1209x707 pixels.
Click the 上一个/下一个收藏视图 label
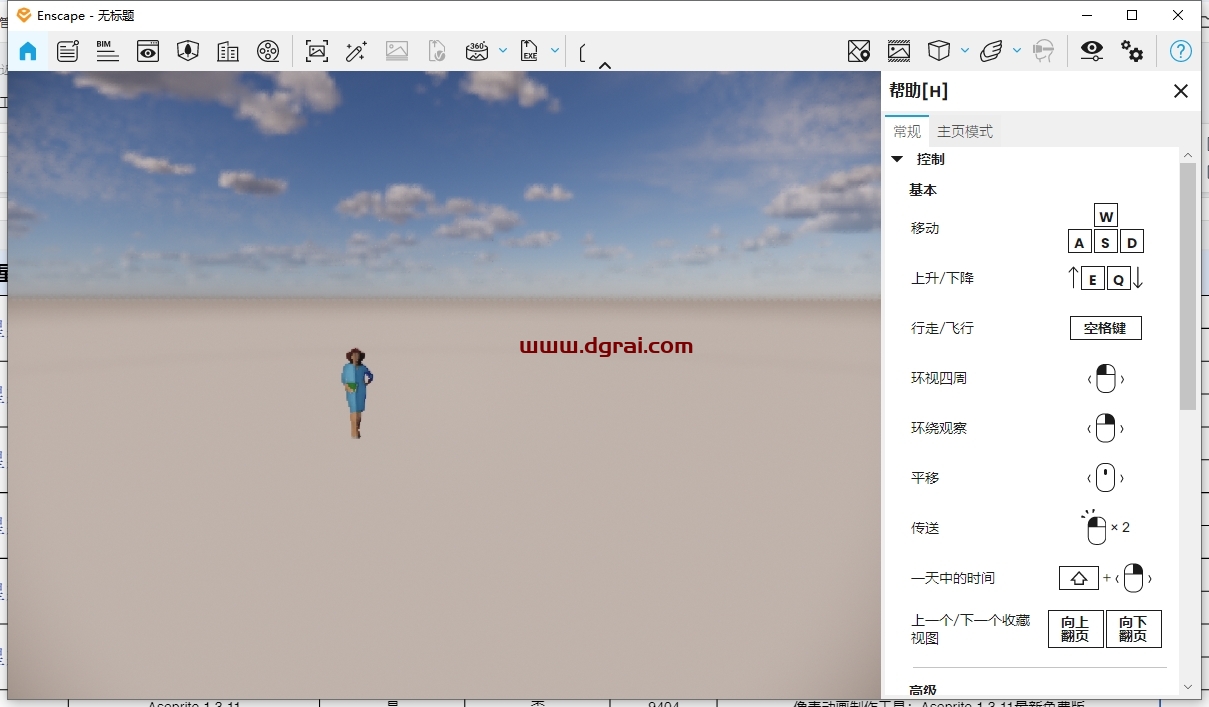970,629
